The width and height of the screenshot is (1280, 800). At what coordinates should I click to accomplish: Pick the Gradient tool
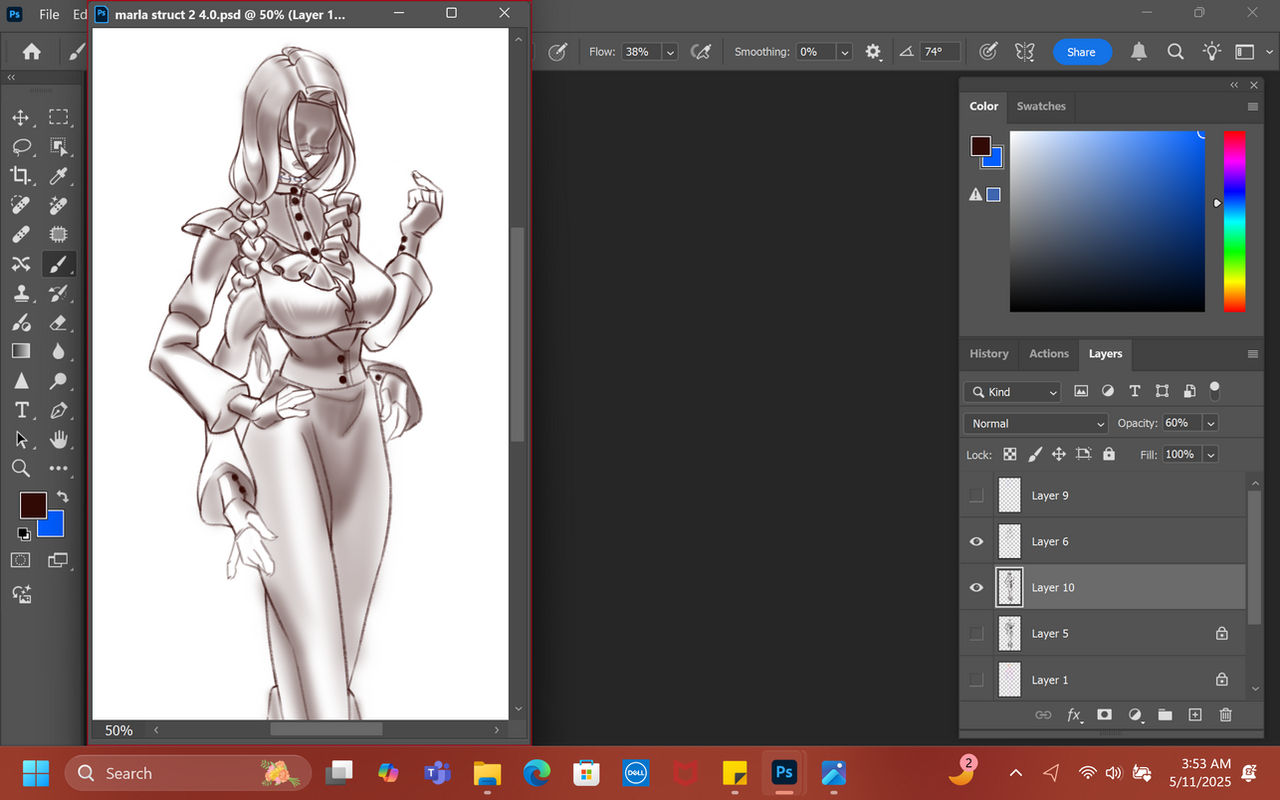[21, 351]
